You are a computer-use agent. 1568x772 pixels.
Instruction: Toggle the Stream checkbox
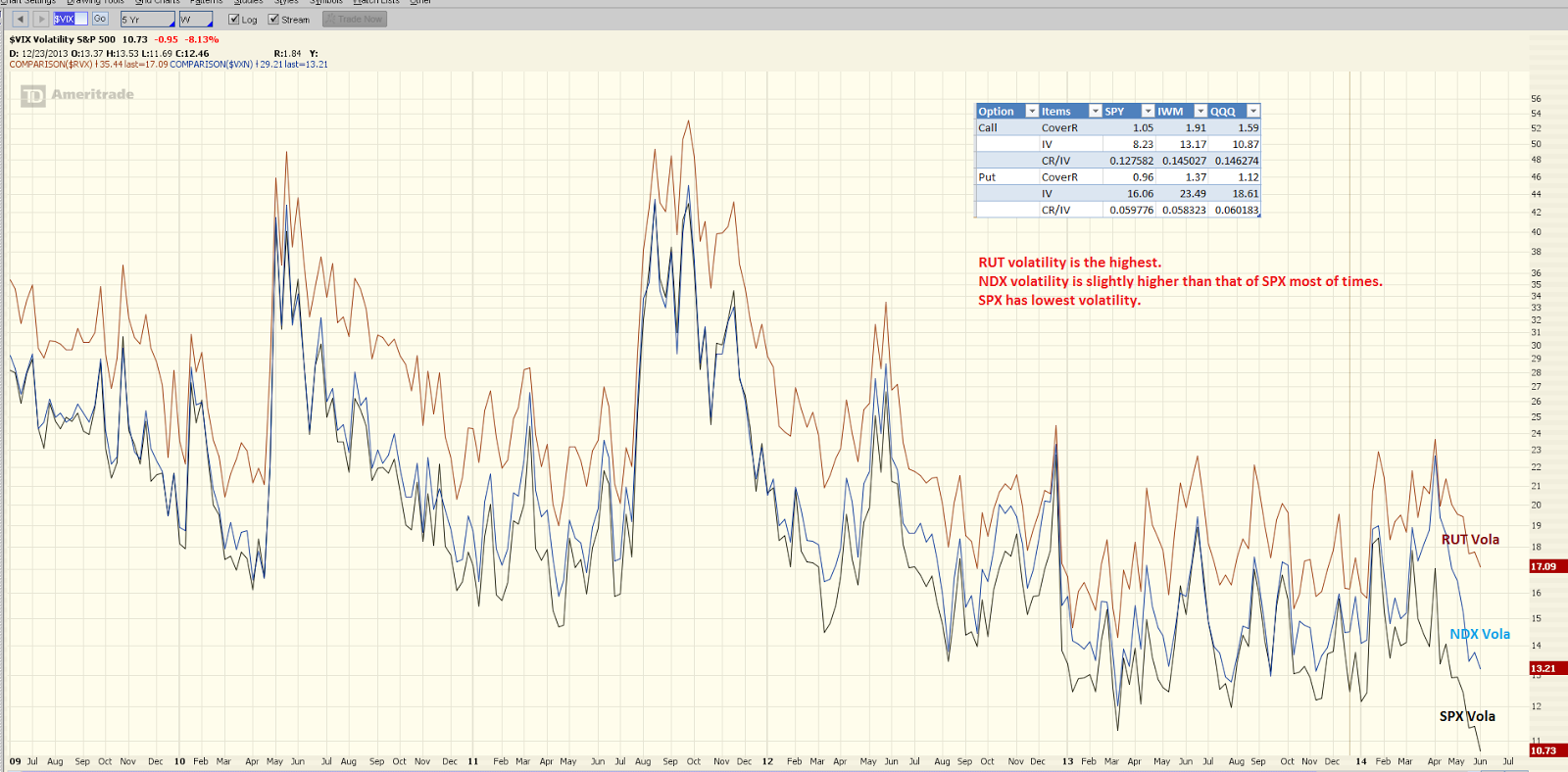pos(273,20)
